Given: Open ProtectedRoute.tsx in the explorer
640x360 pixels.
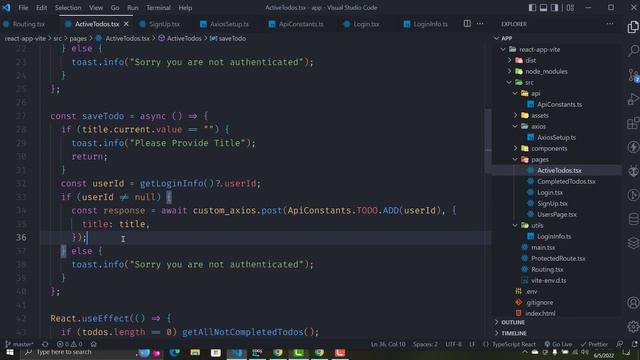Looking at the screenshot, I should pos(557,258).
